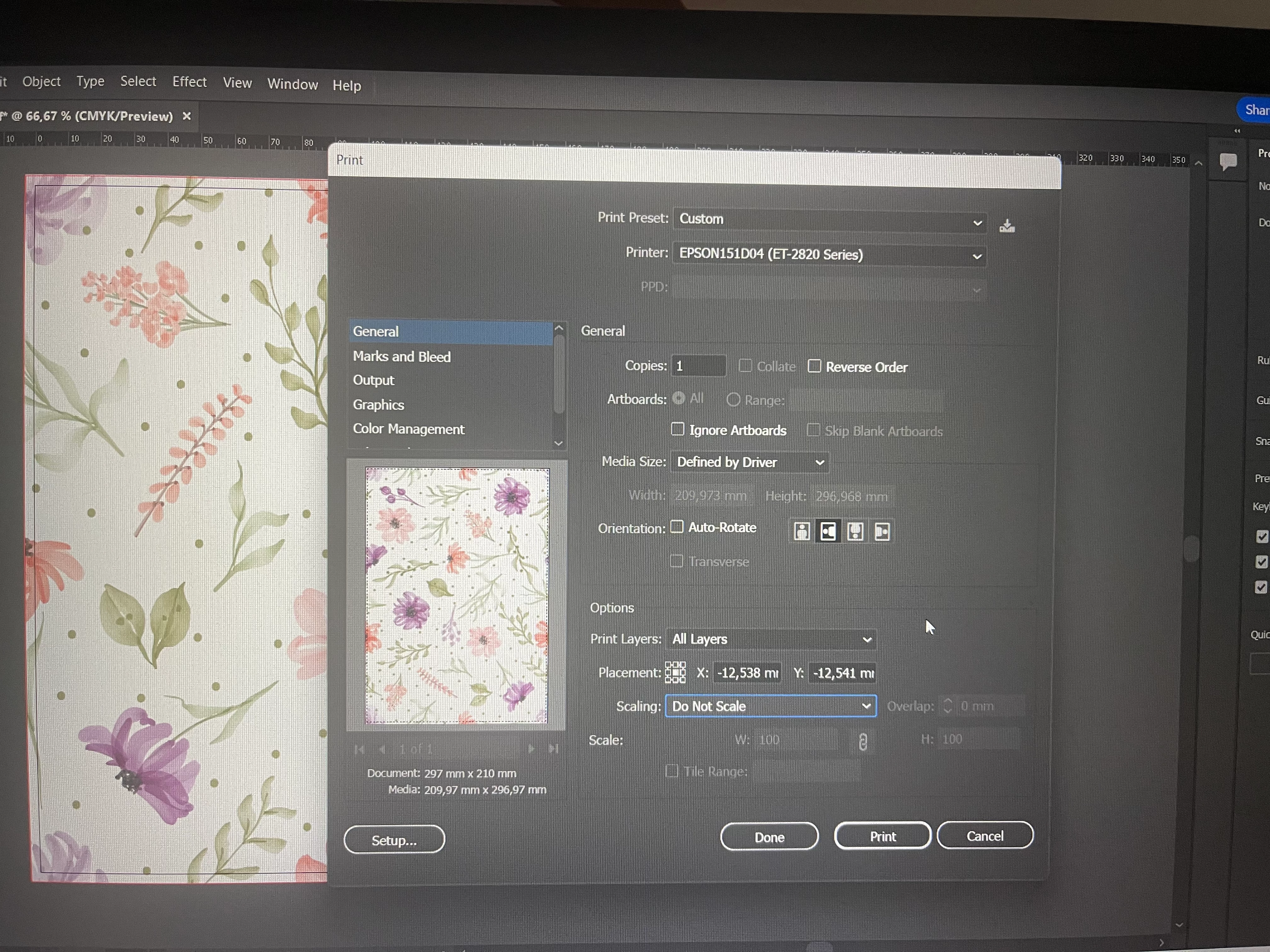
Task: Select landscape right orientation icon
Action: (x=882, y=532)
